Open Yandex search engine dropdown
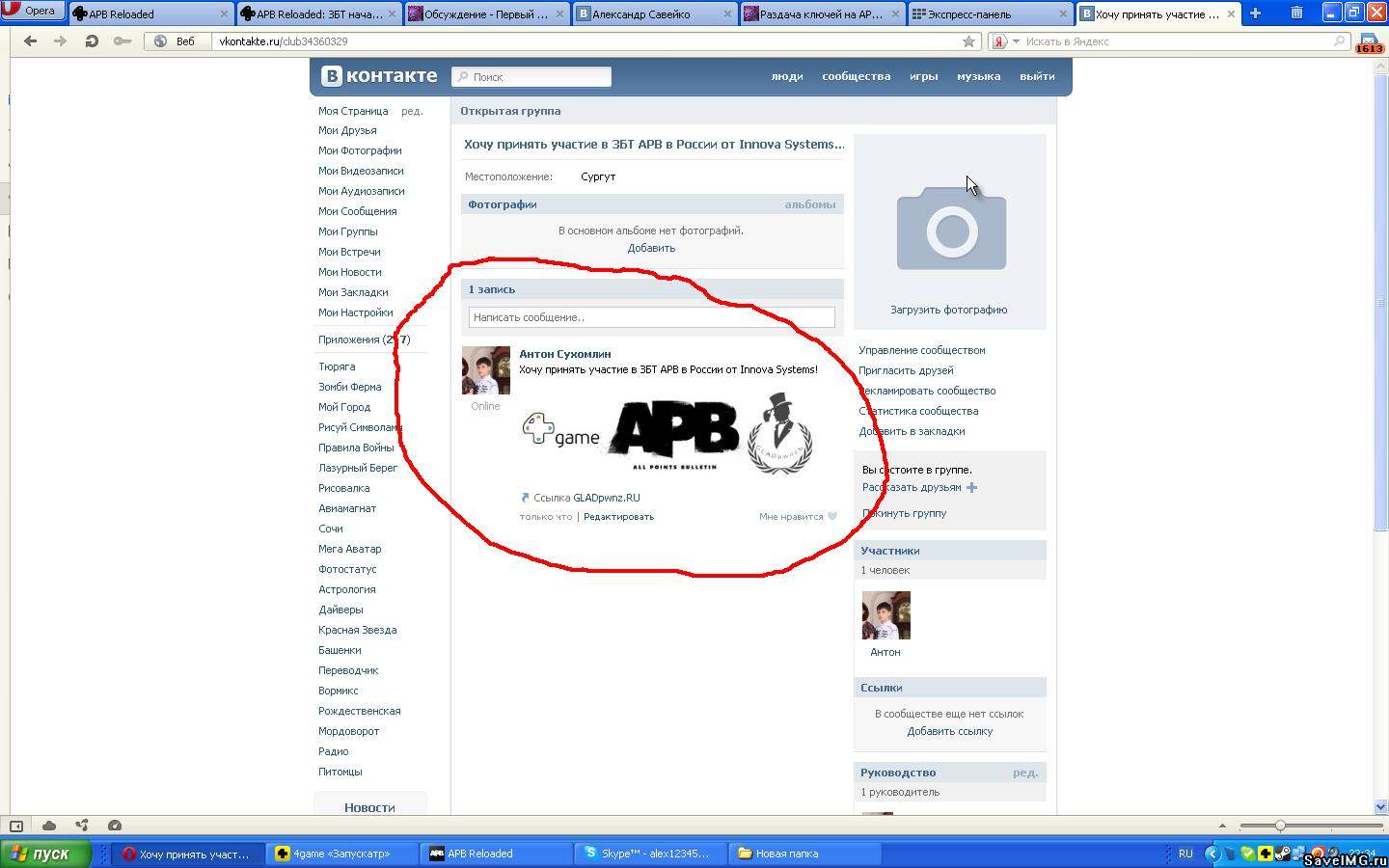Image resolution: width=1389 pixels, height=868 pixels. pos(1006,41)
